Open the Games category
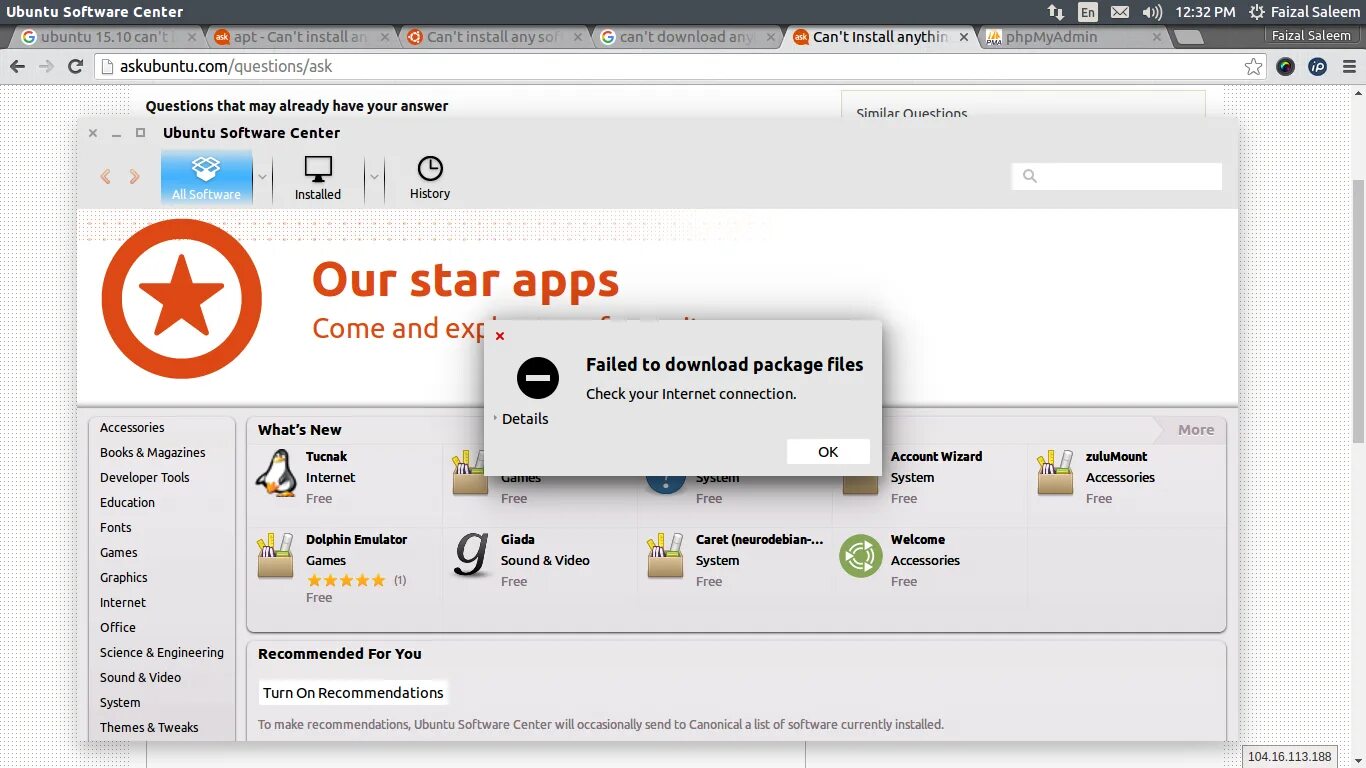Viewport: 1366px width, 768px height. 118,552
